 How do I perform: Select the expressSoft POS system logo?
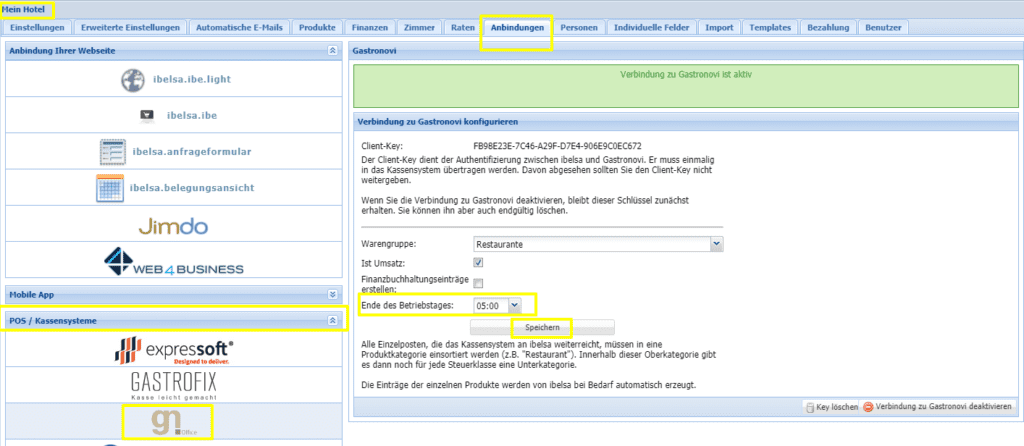click(174, 352)
